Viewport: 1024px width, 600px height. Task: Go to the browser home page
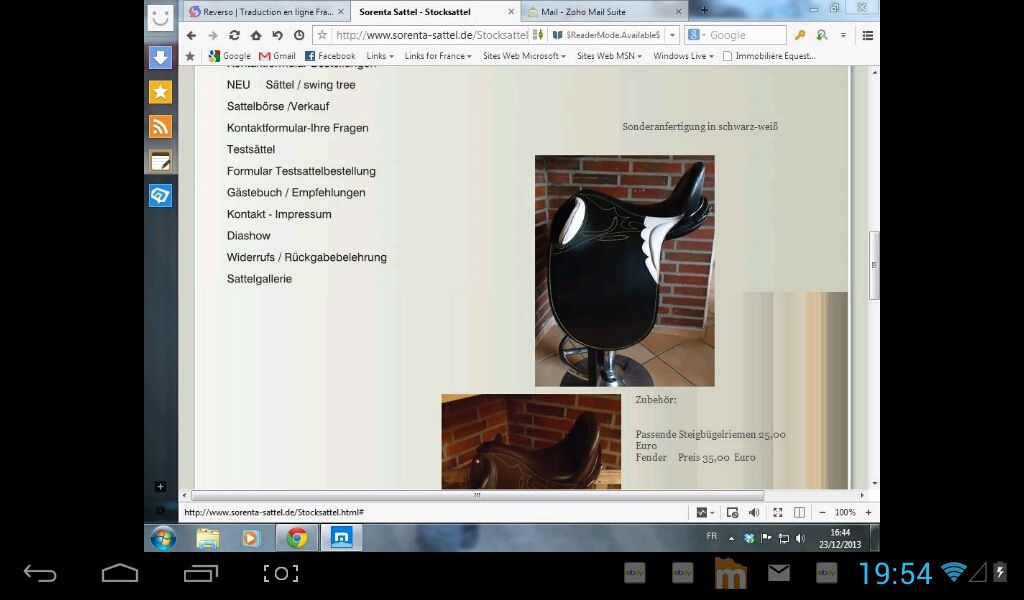(256, 35)
